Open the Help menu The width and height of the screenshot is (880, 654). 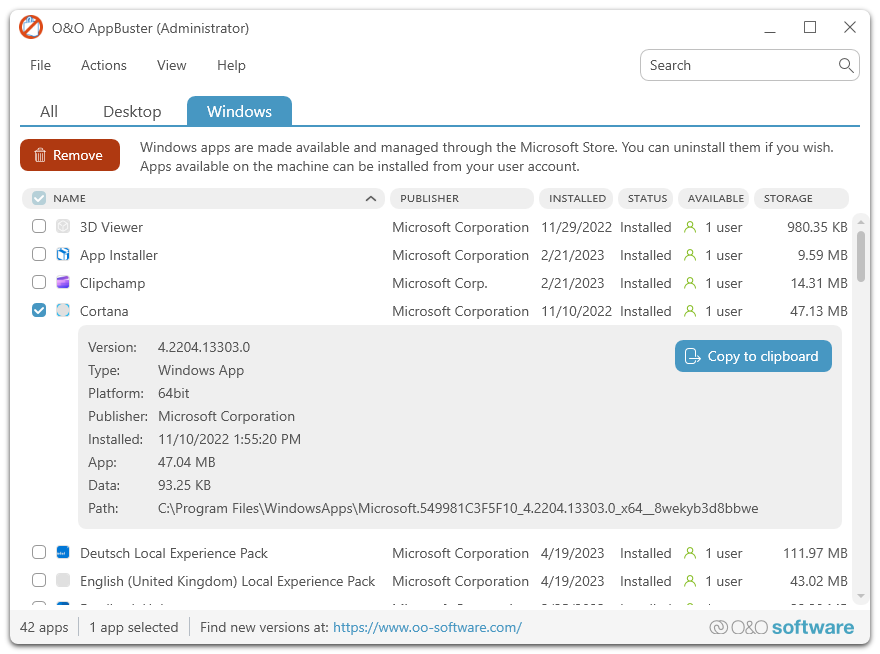pos(231,65)
